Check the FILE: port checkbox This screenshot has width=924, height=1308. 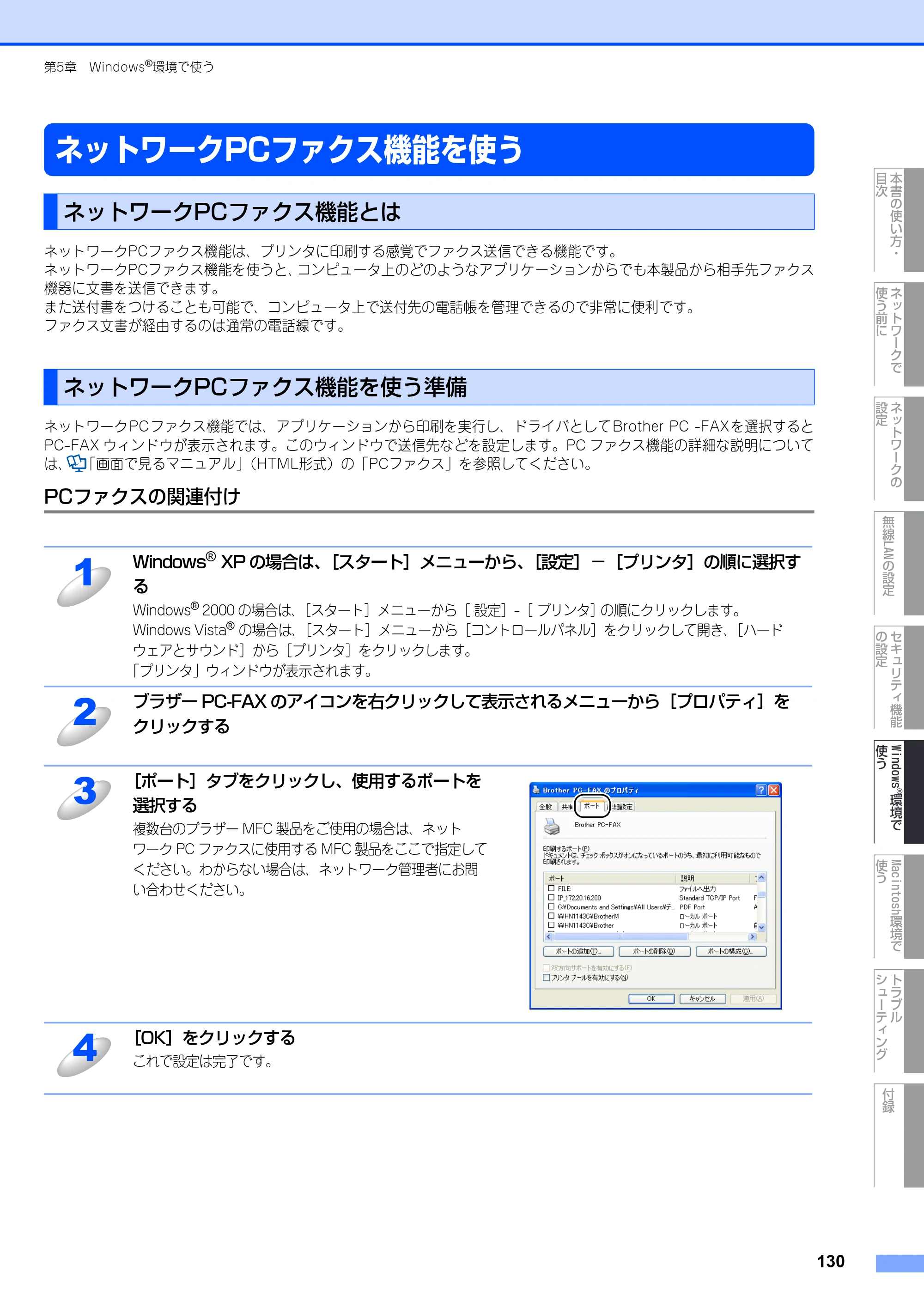click(x=551, y=888)
